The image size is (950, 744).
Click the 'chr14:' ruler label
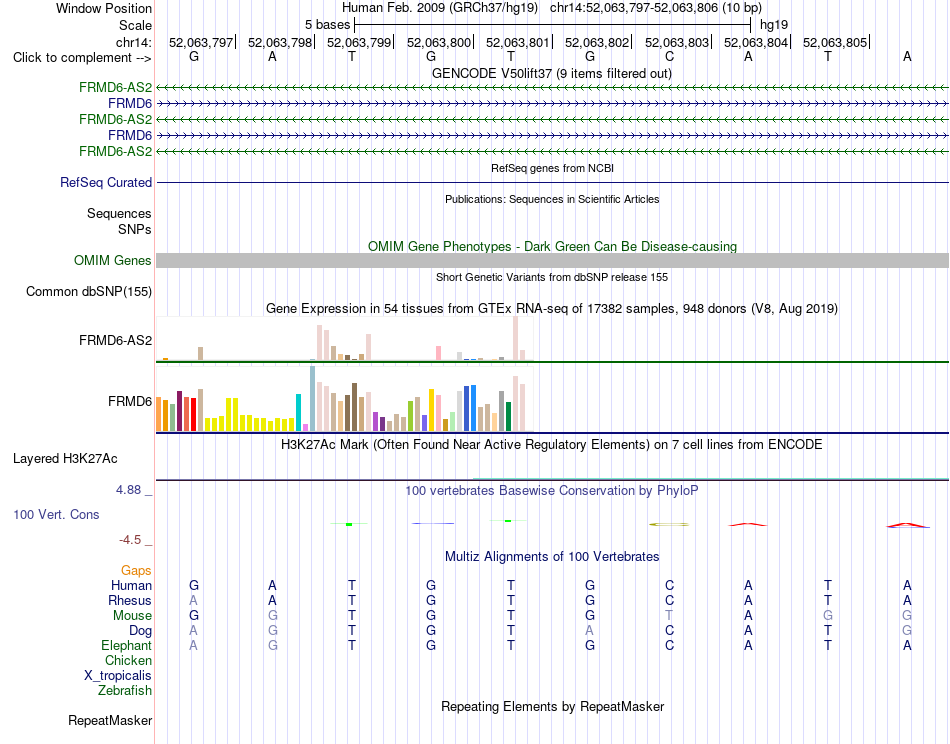coord(134,42)
